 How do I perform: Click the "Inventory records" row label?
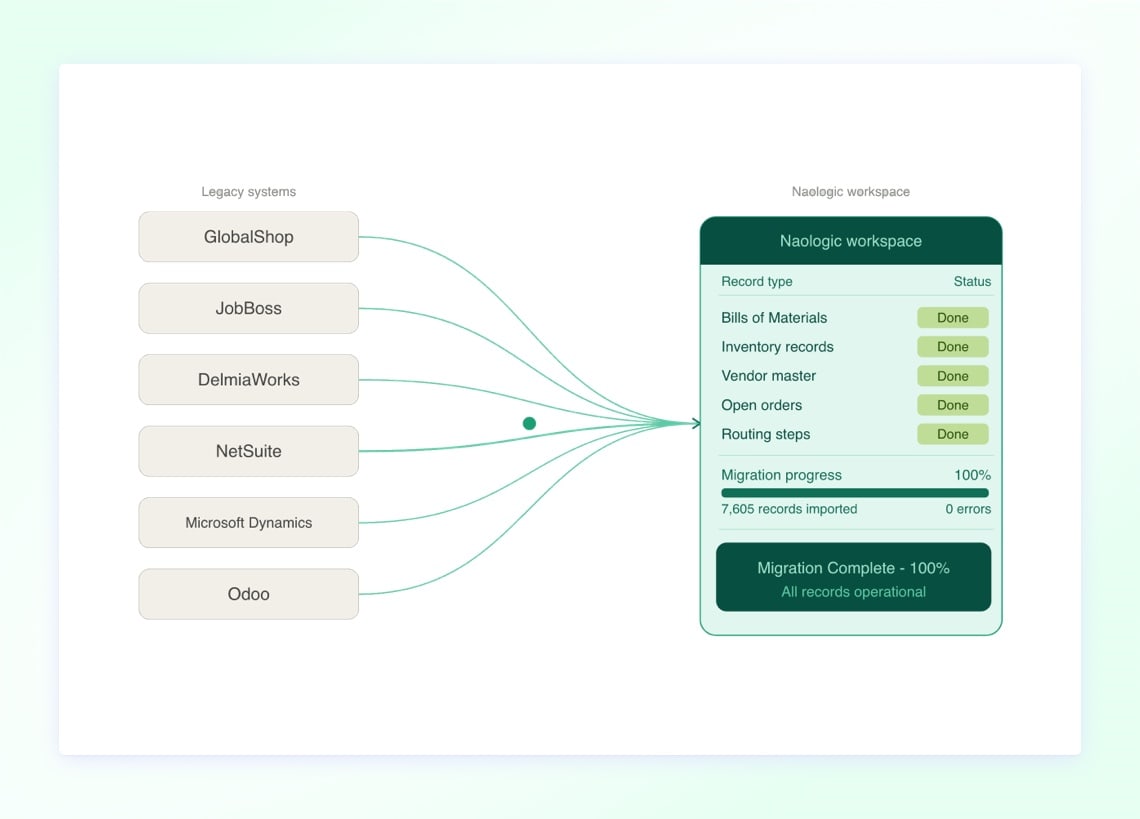click(x=777, y=347)
